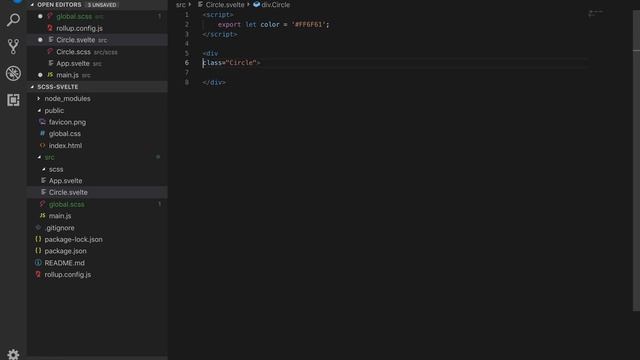The height and width of the screenshot is (360, 640).
Task: Open rollup.config.js in project tree
Action: coord(68,275)
